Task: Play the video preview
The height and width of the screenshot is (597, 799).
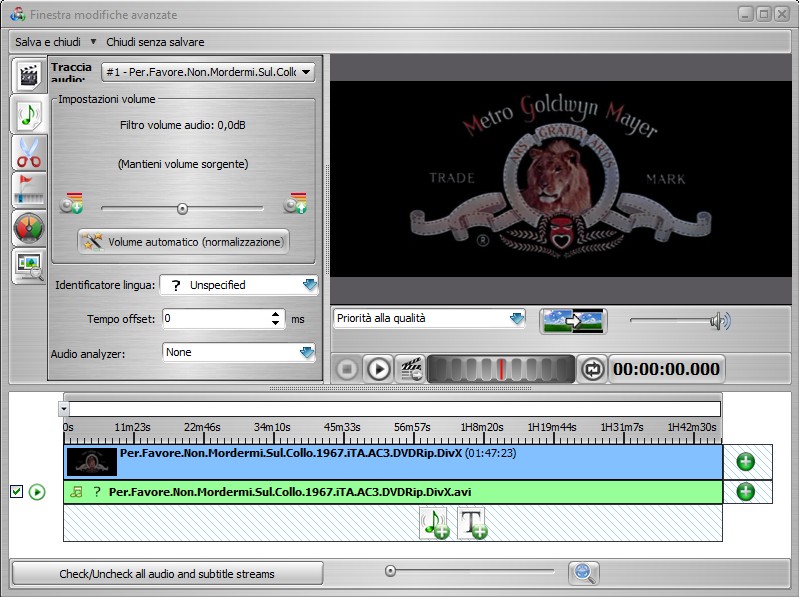Action: (379, 369)
